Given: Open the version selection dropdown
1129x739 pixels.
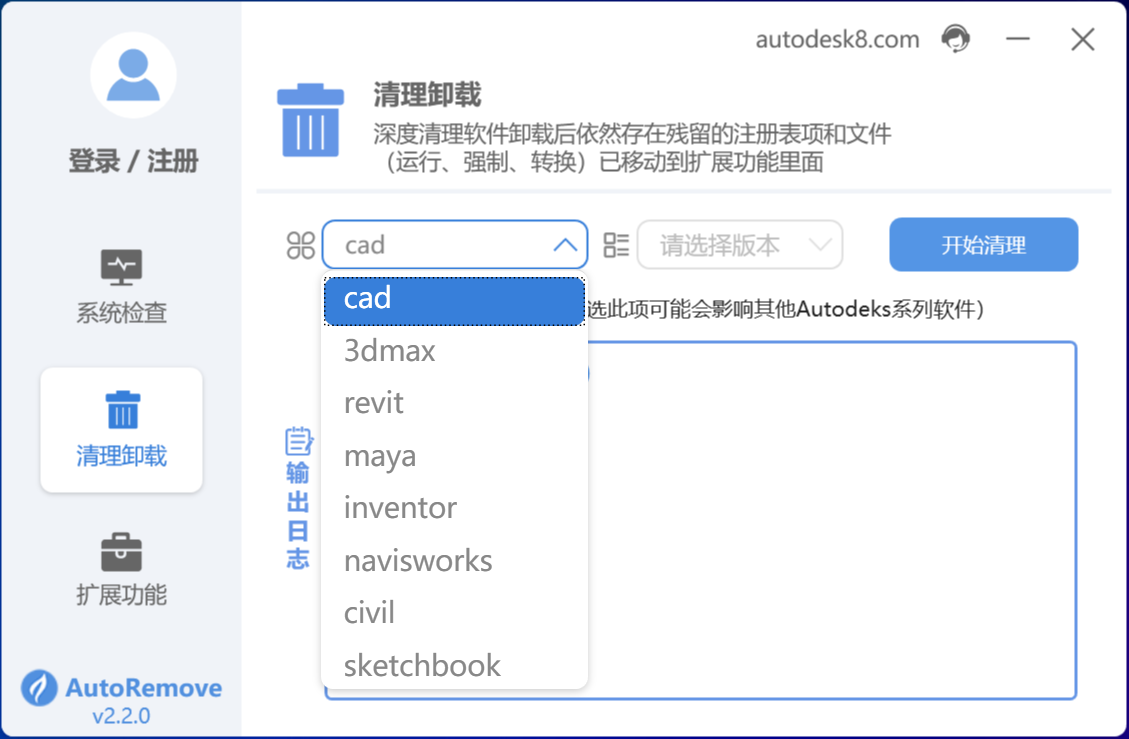Looking at the screenshot, I should pos(739,245).
